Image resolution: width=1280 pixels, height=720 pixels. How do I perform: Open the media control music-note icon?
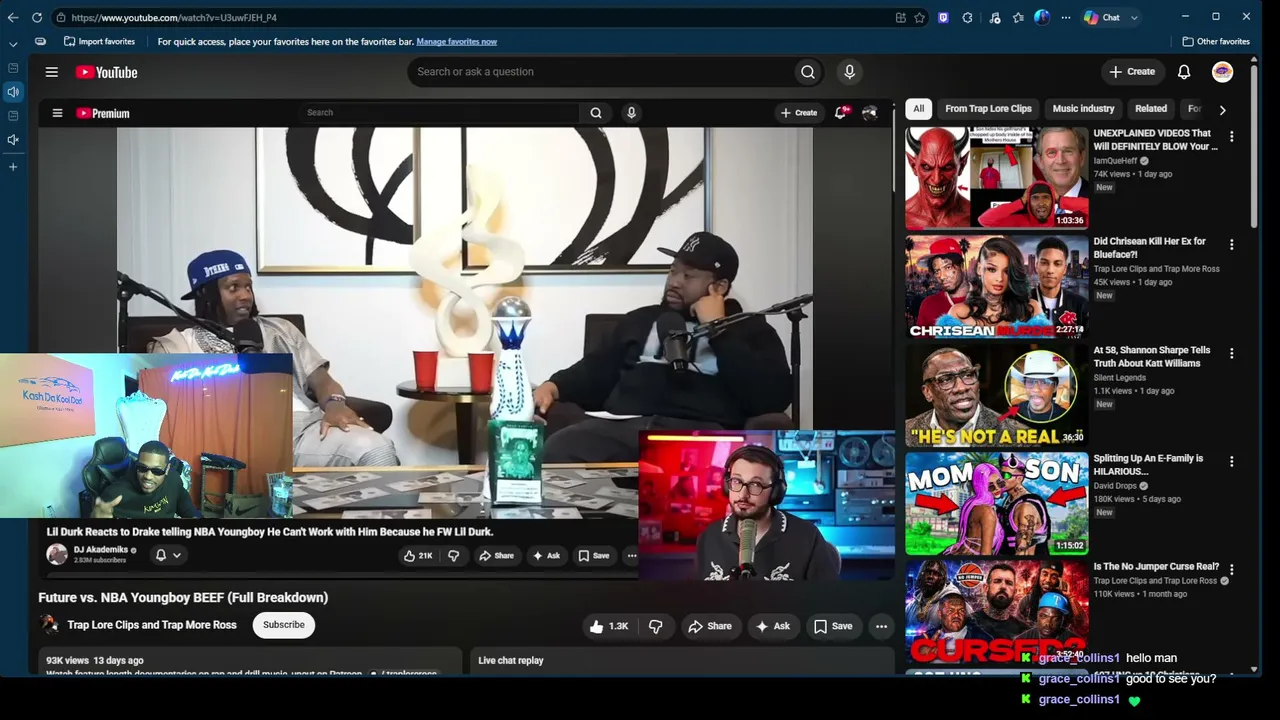(994, 17)
